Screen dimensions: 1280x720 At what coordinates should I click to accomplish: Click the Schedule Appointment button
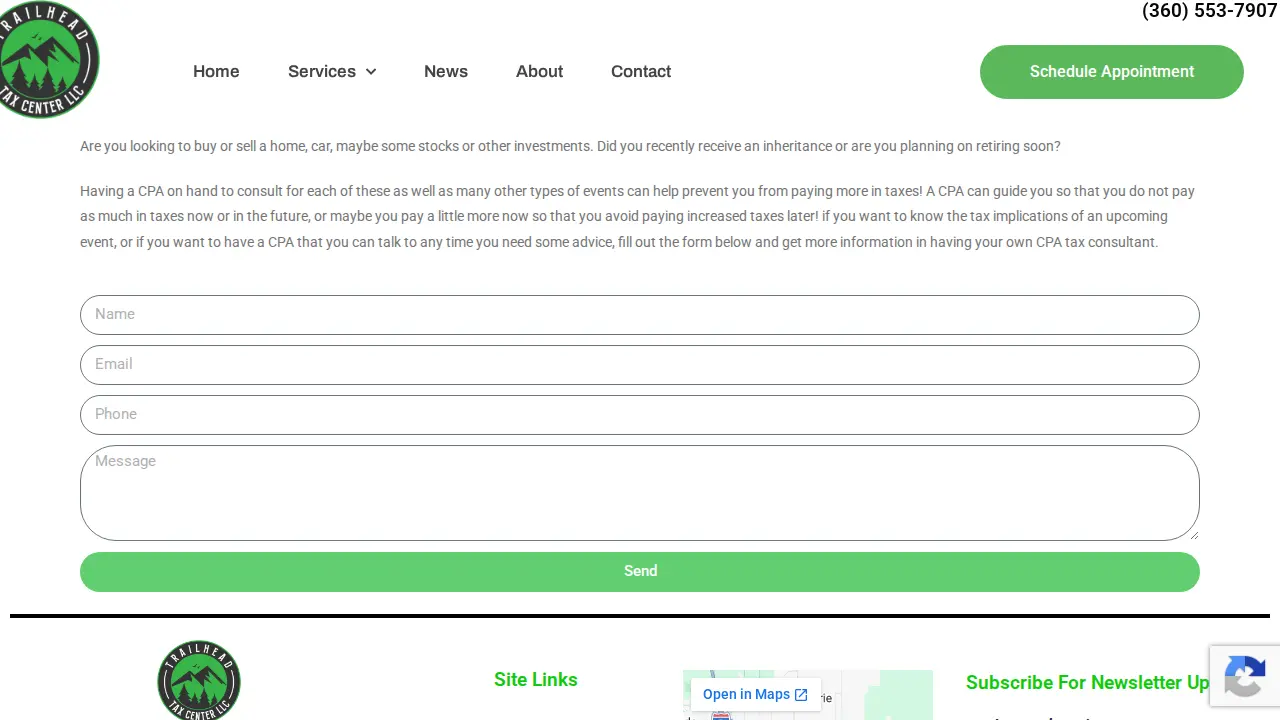[x=1112, y=72]
